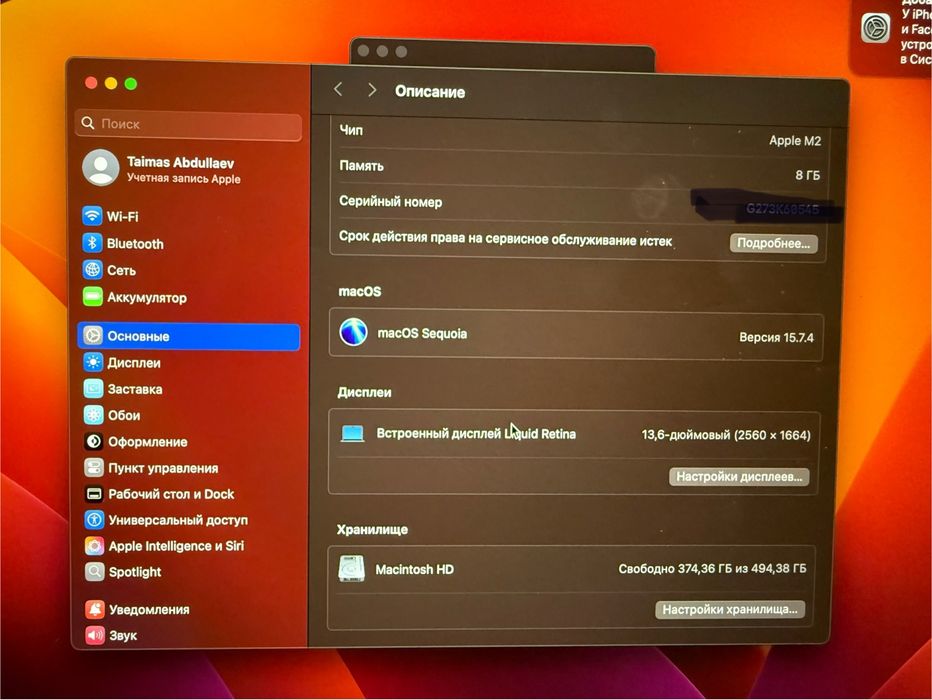932x700 pixels.
Task: Click the Bluetooth sidebar icon
Action: pos(92,243)
